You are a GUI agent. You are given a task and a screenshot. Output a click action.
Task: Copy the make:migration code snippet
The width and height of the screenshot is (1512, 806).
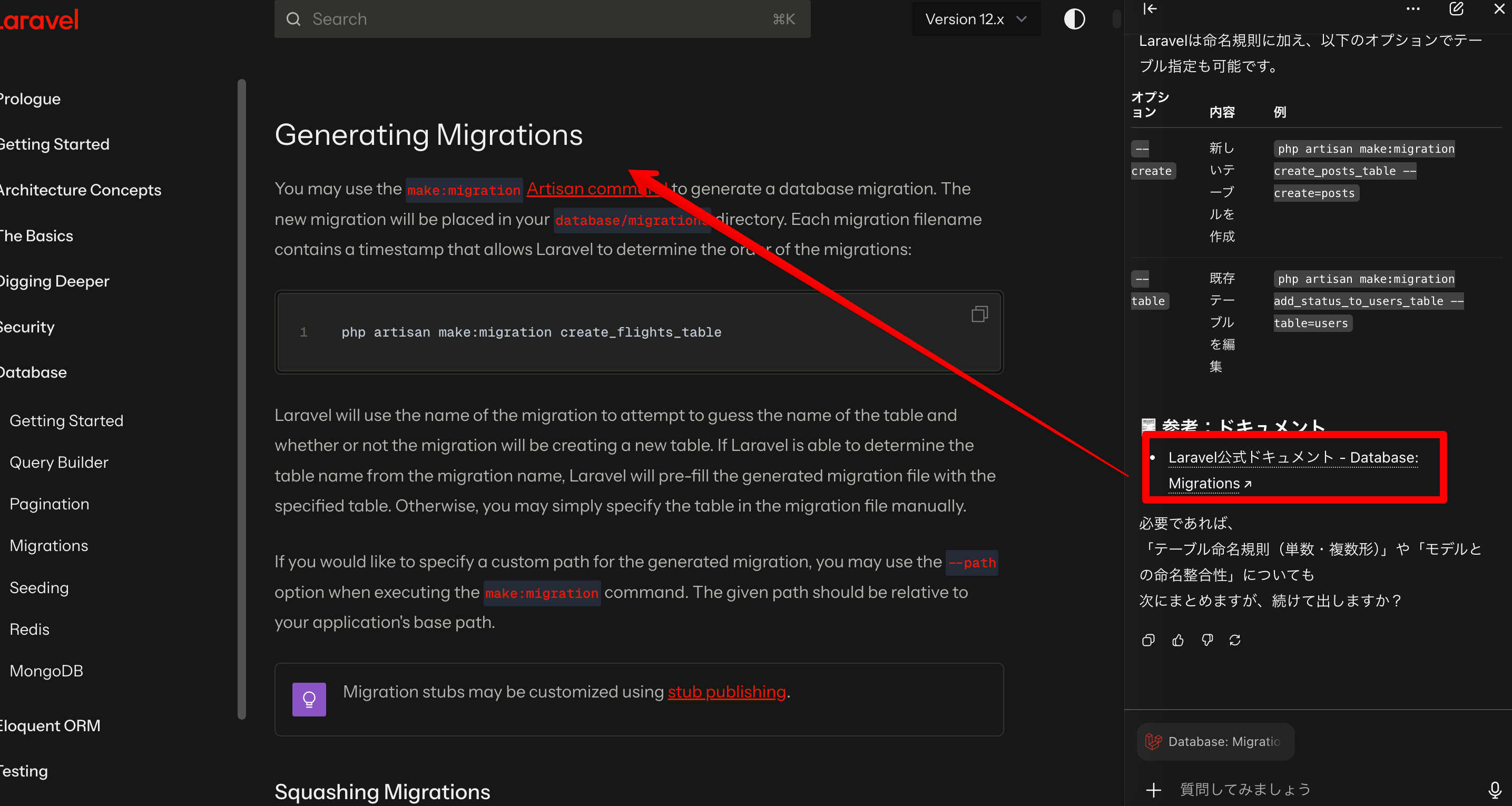point(980,314)
